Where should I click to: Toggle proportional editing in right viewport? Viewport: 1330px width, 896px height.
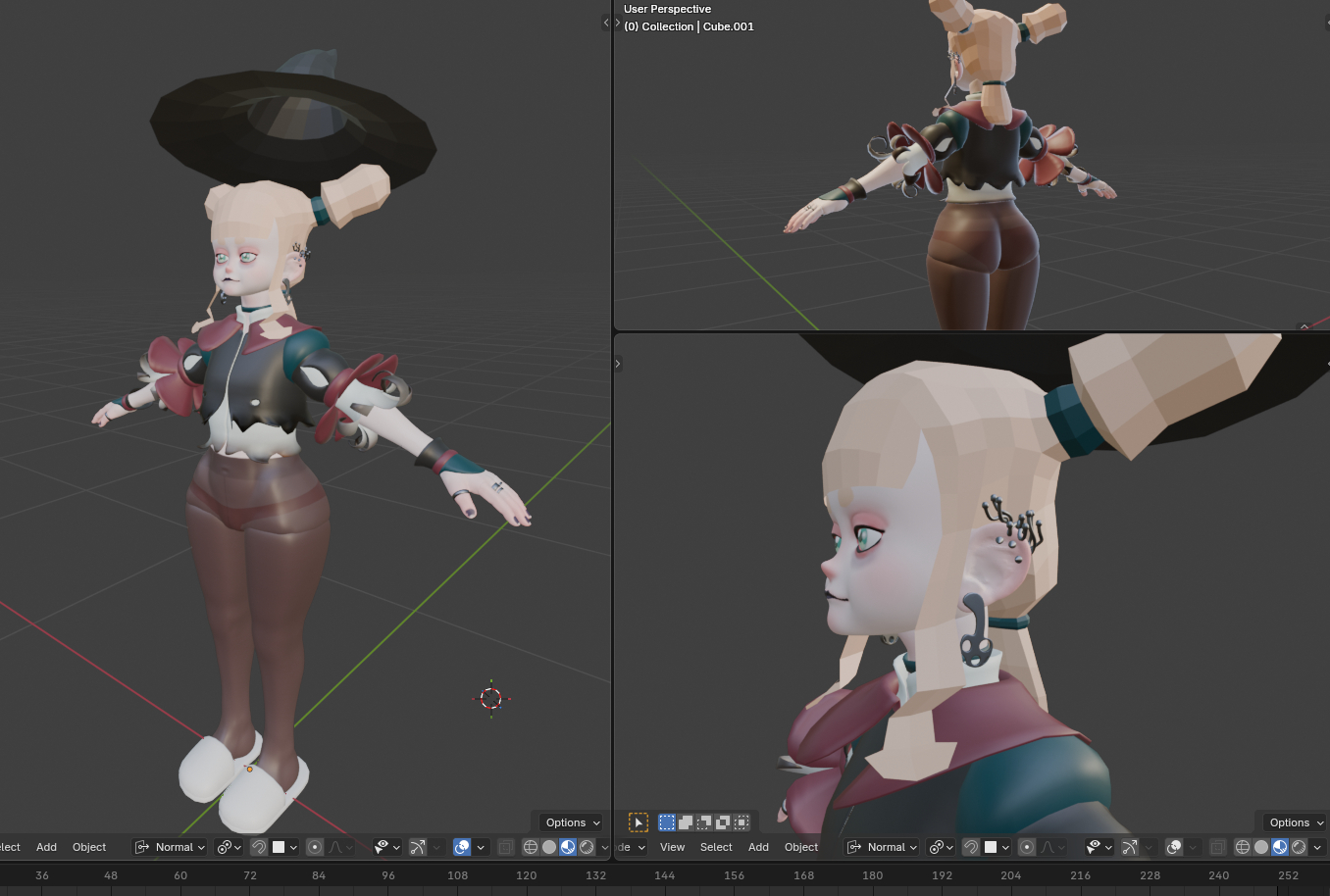pyautogui.click(x=1027, y=847)
